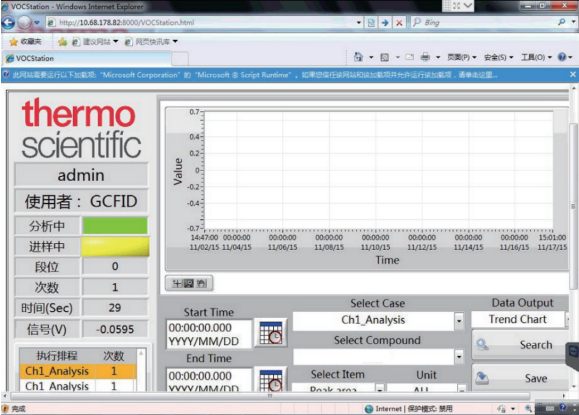Image resolution: width=579 pixels, height=415 pixels.
Task: Click the Value axis label on chart
Action: click(178, 172)
